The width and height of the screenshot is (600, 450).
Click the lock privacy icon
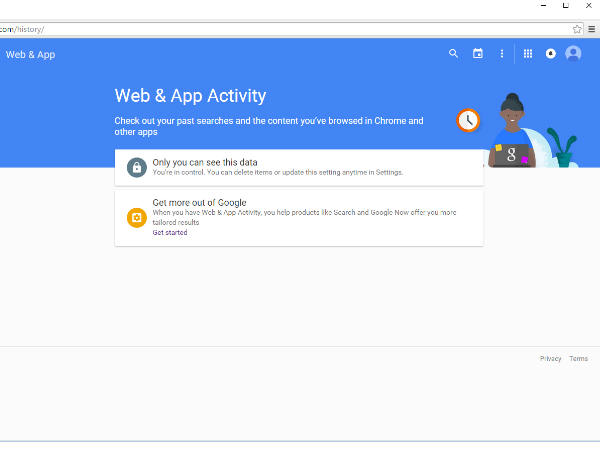[136, 168]
